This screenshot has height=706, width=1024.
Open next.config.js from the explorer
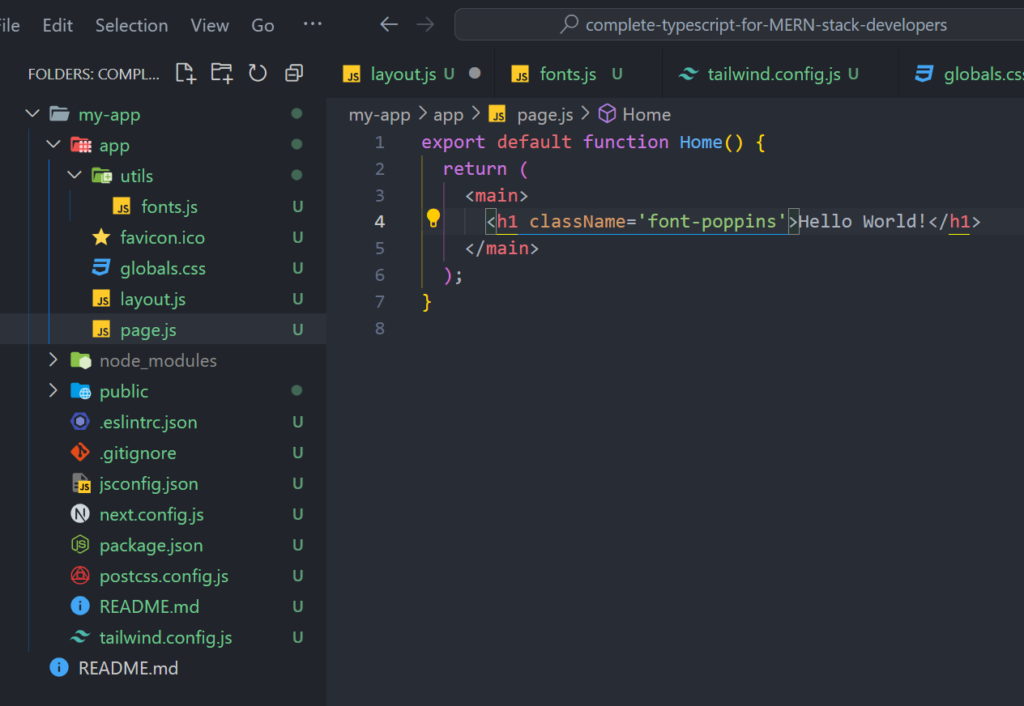[x=151, y=514]
